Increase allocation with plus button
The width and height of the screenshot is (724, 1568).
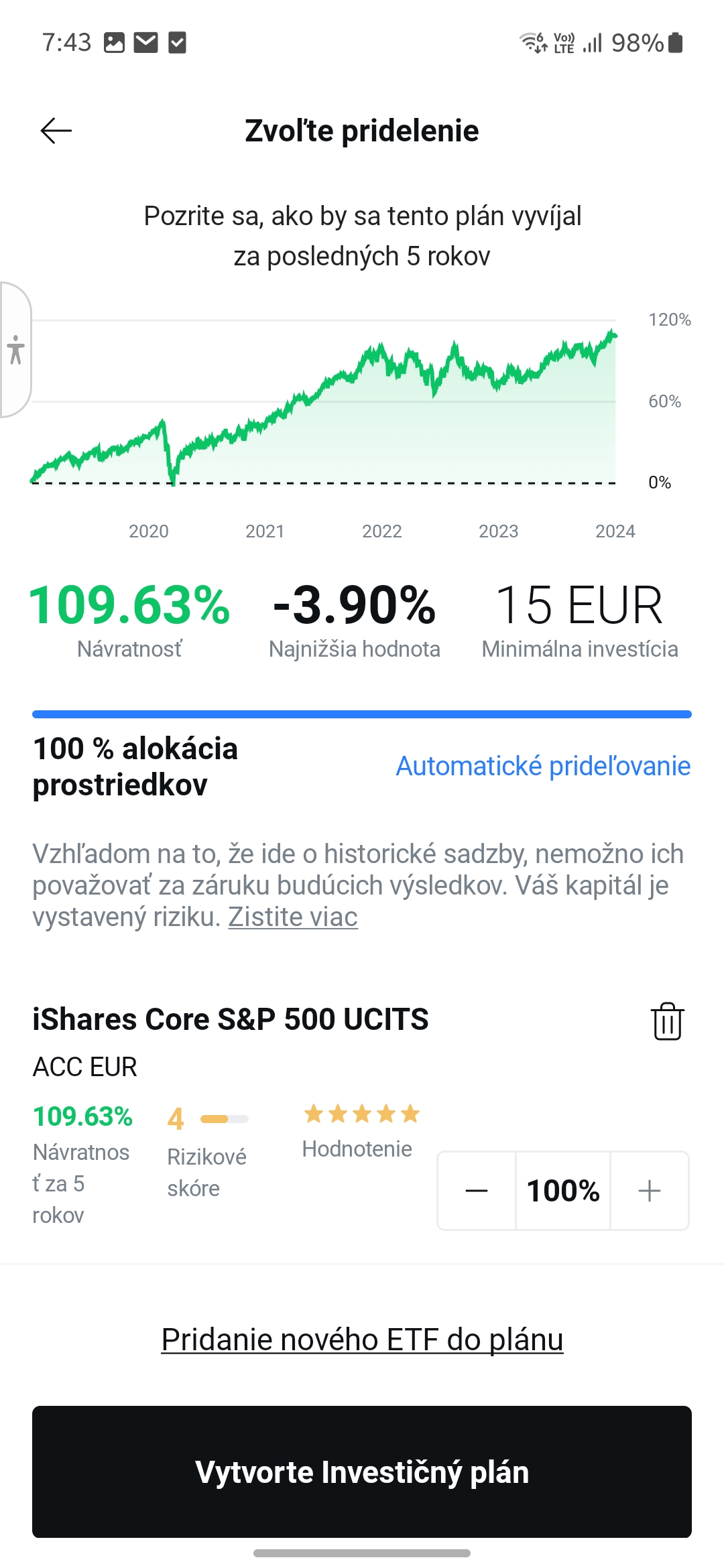tap(649, 1191)
